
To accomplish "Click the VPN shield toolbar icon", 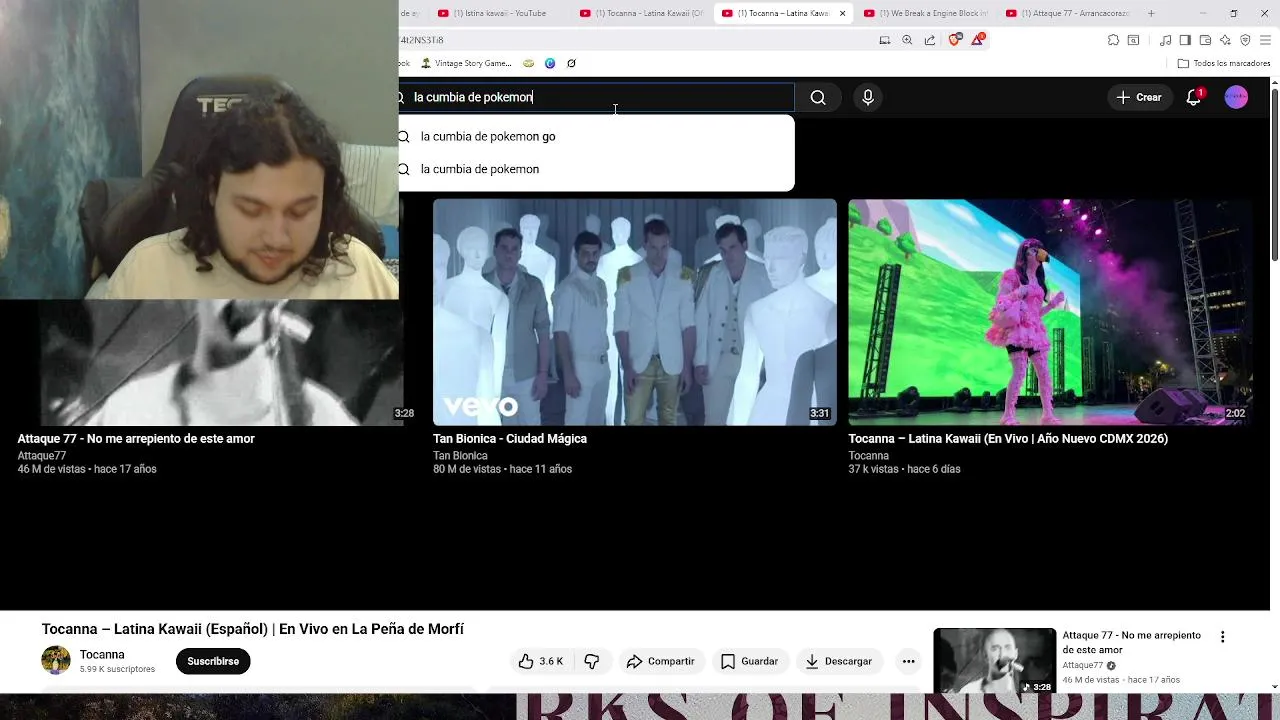I will pos(1245,40).
